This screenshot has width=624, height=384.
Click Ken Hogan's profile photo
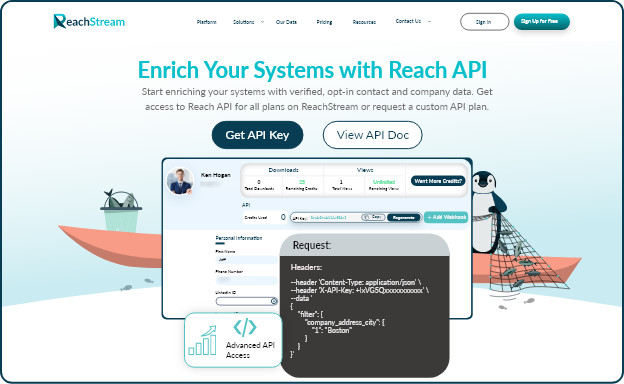180,181
